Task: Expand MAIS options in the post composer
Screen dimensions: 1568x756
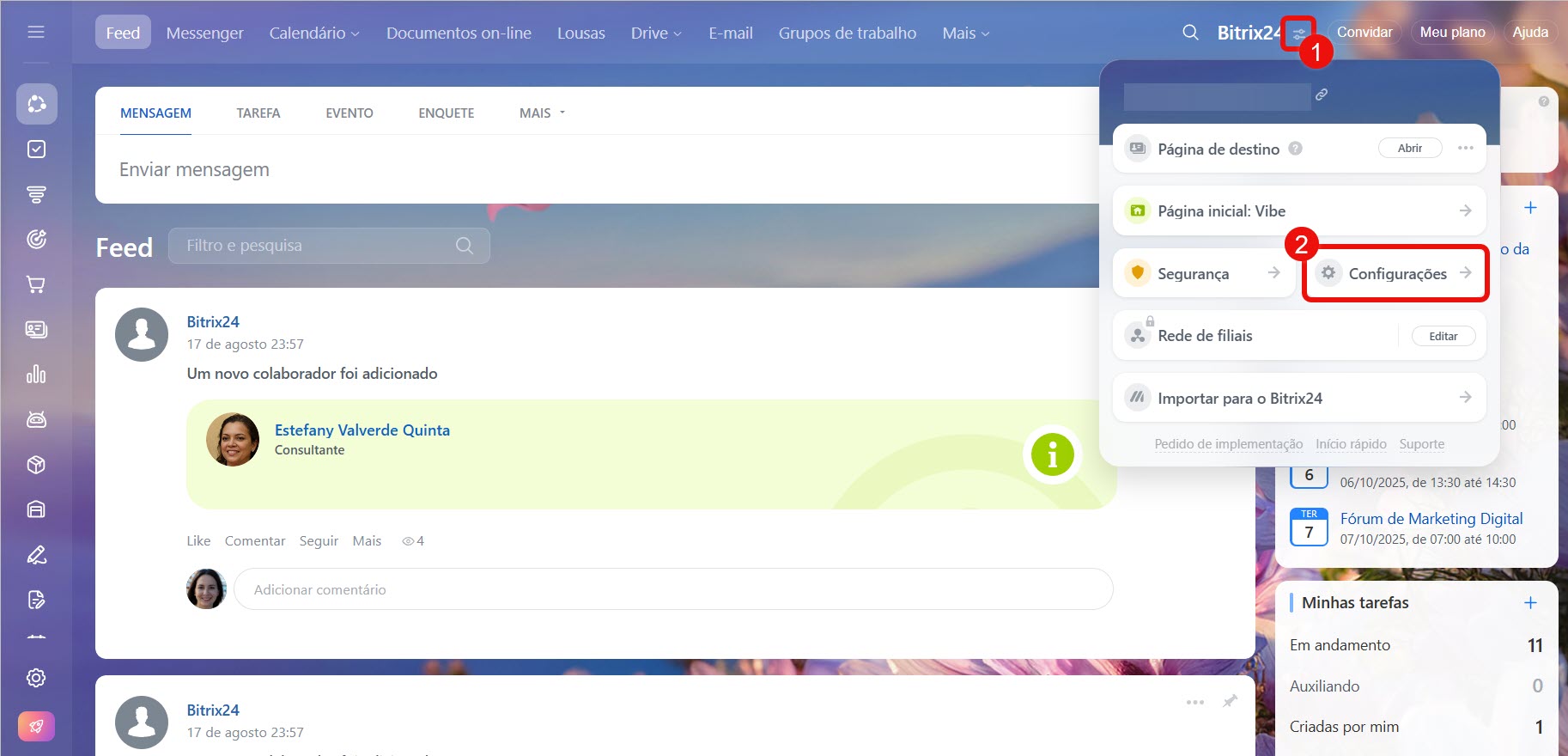Action: click(x=542, y=113)
